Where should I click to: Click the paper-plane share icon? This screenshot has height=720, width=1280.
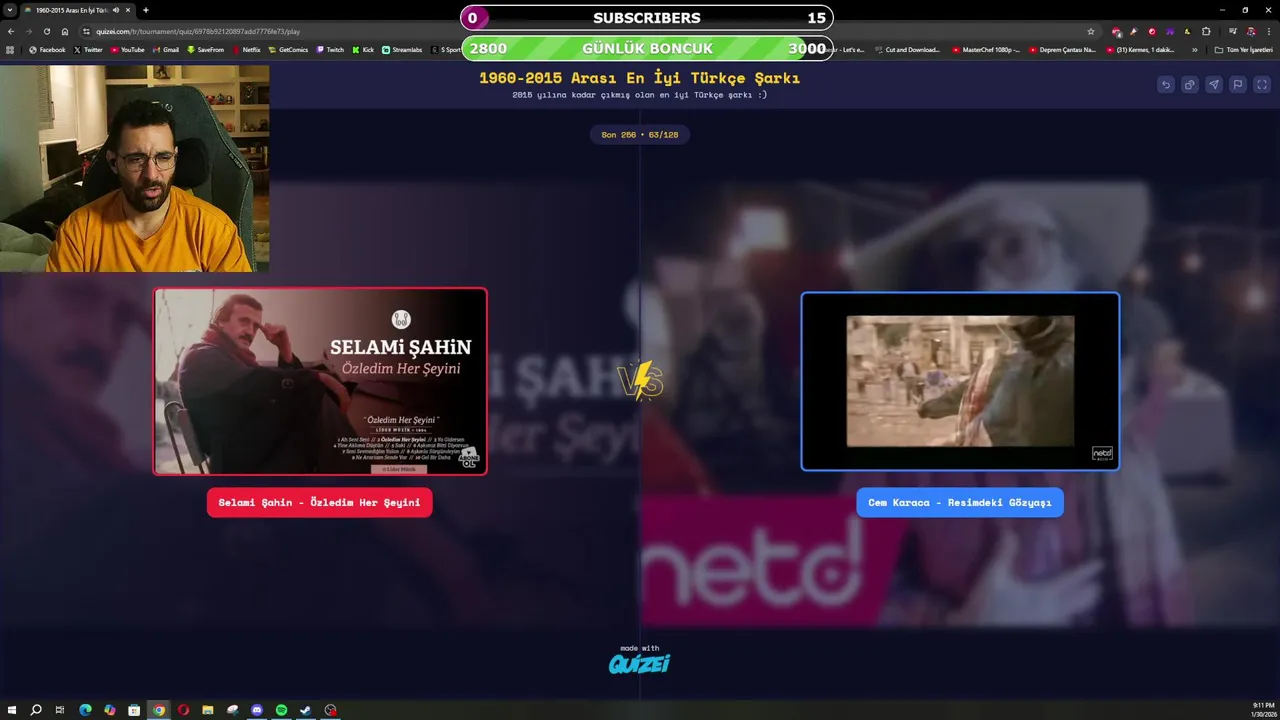[x=1213, y=85]
